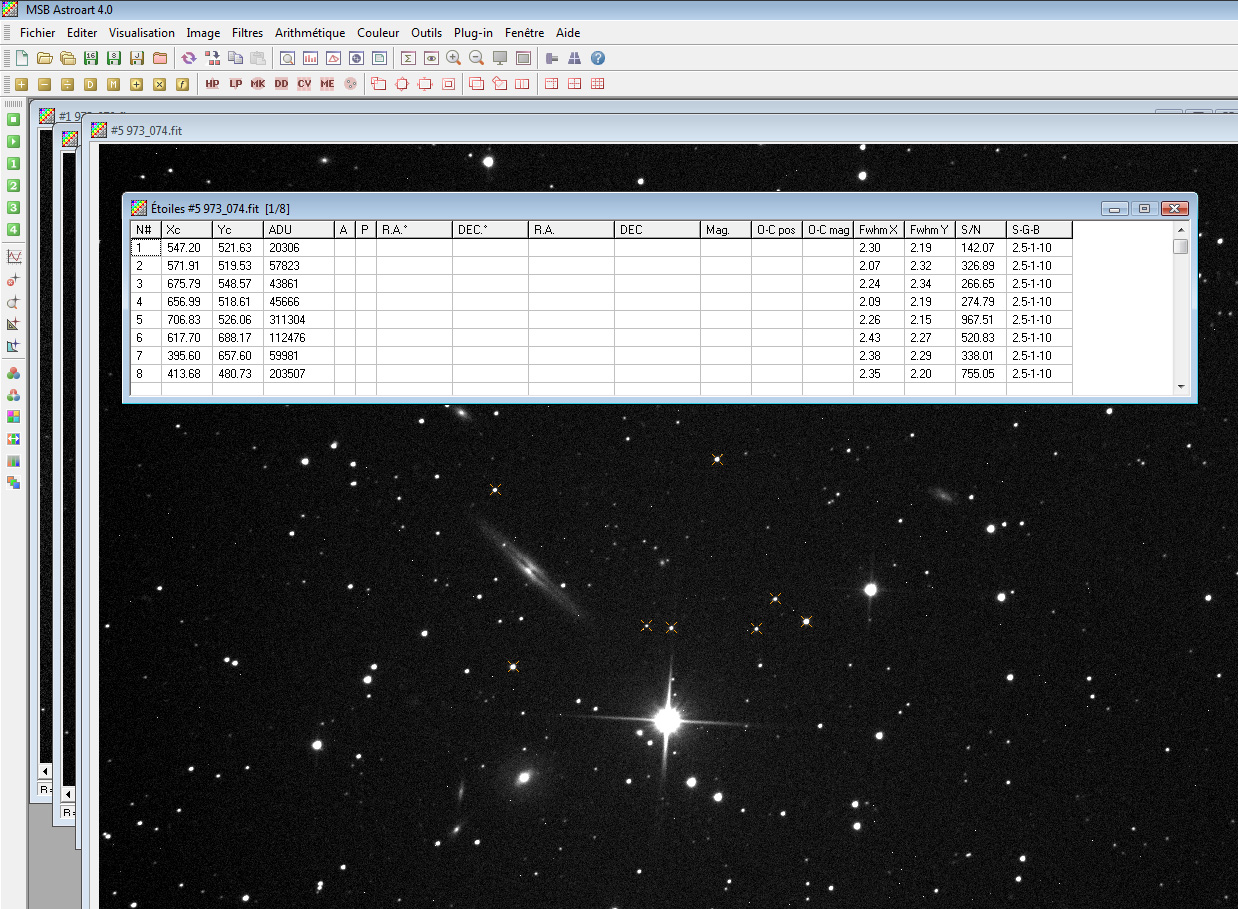Select image buffer 3 in the sidebar
Screen dimensions: 1238x909
(14, 206)
